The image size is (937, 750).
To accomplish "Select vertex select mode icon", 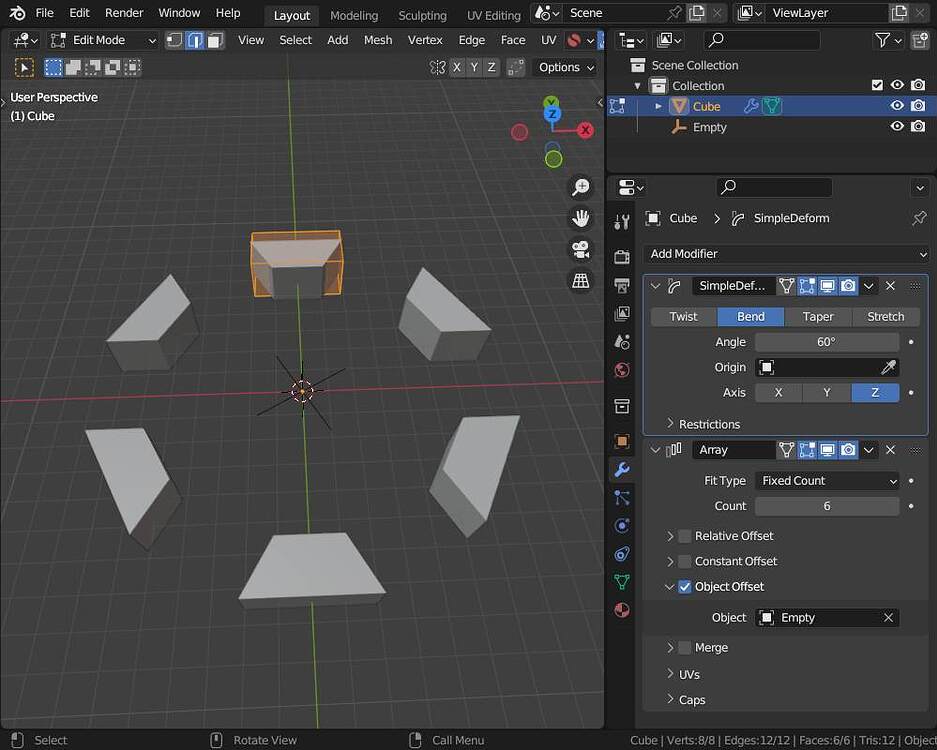I will (174, 40).
